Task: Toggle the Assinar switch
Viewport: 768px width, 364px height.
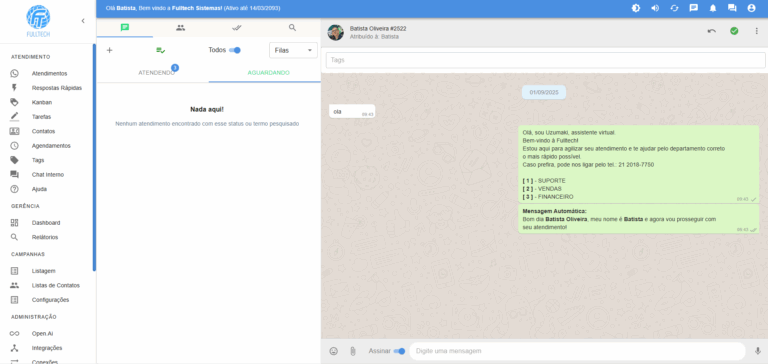Action: tap(399, 351)
